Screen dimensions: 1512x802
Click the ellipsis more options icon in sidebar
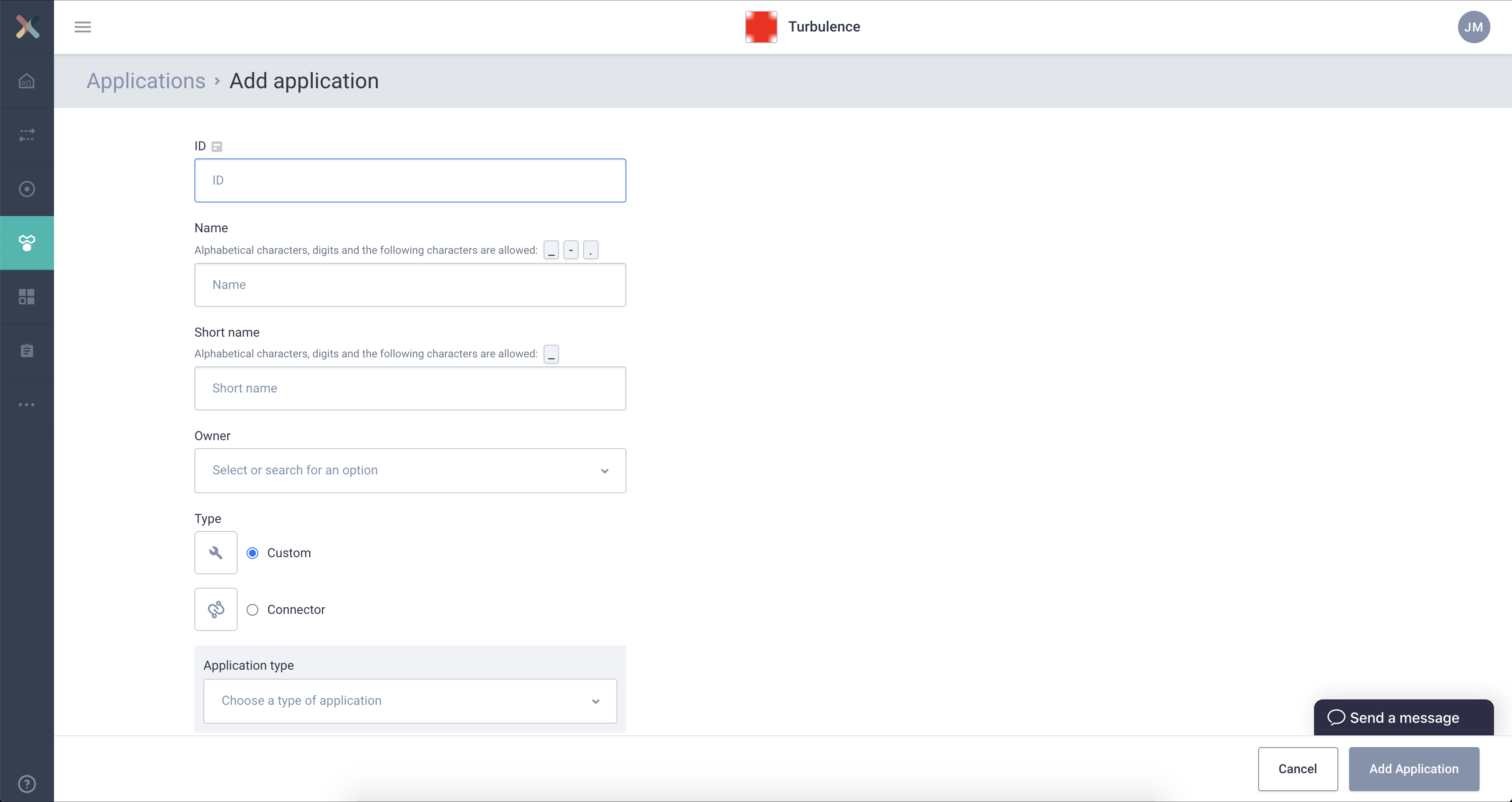click(27, 404)
